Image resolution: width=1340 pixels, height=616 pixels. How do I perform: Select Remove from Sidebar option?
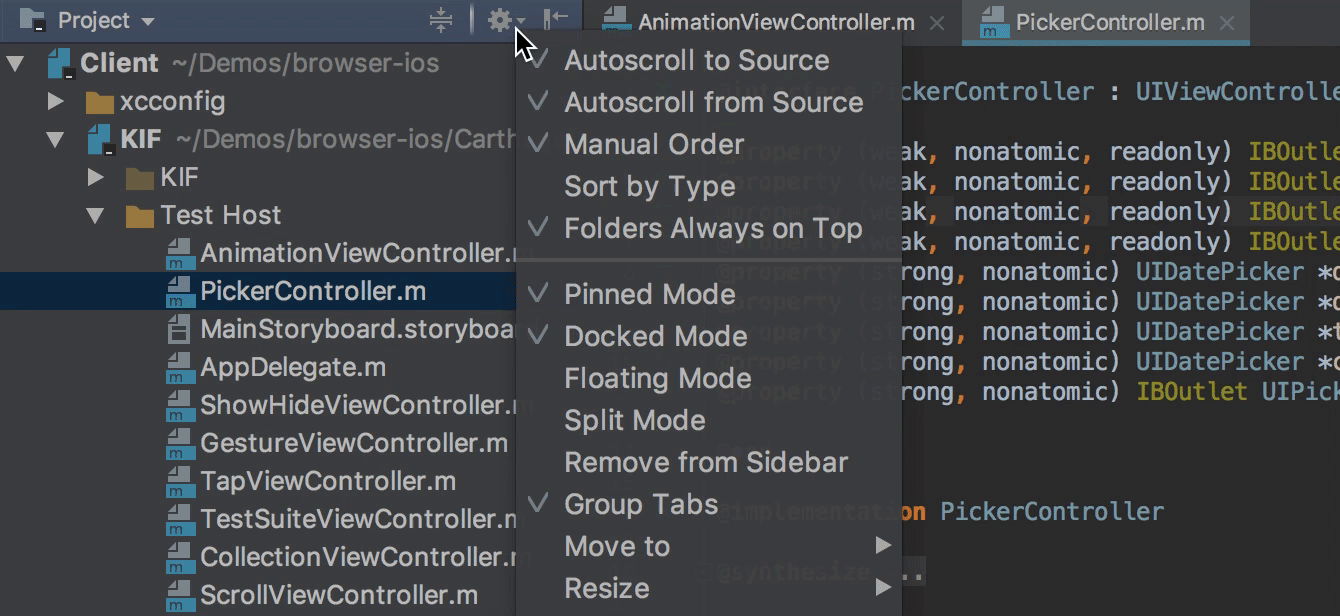705,462
